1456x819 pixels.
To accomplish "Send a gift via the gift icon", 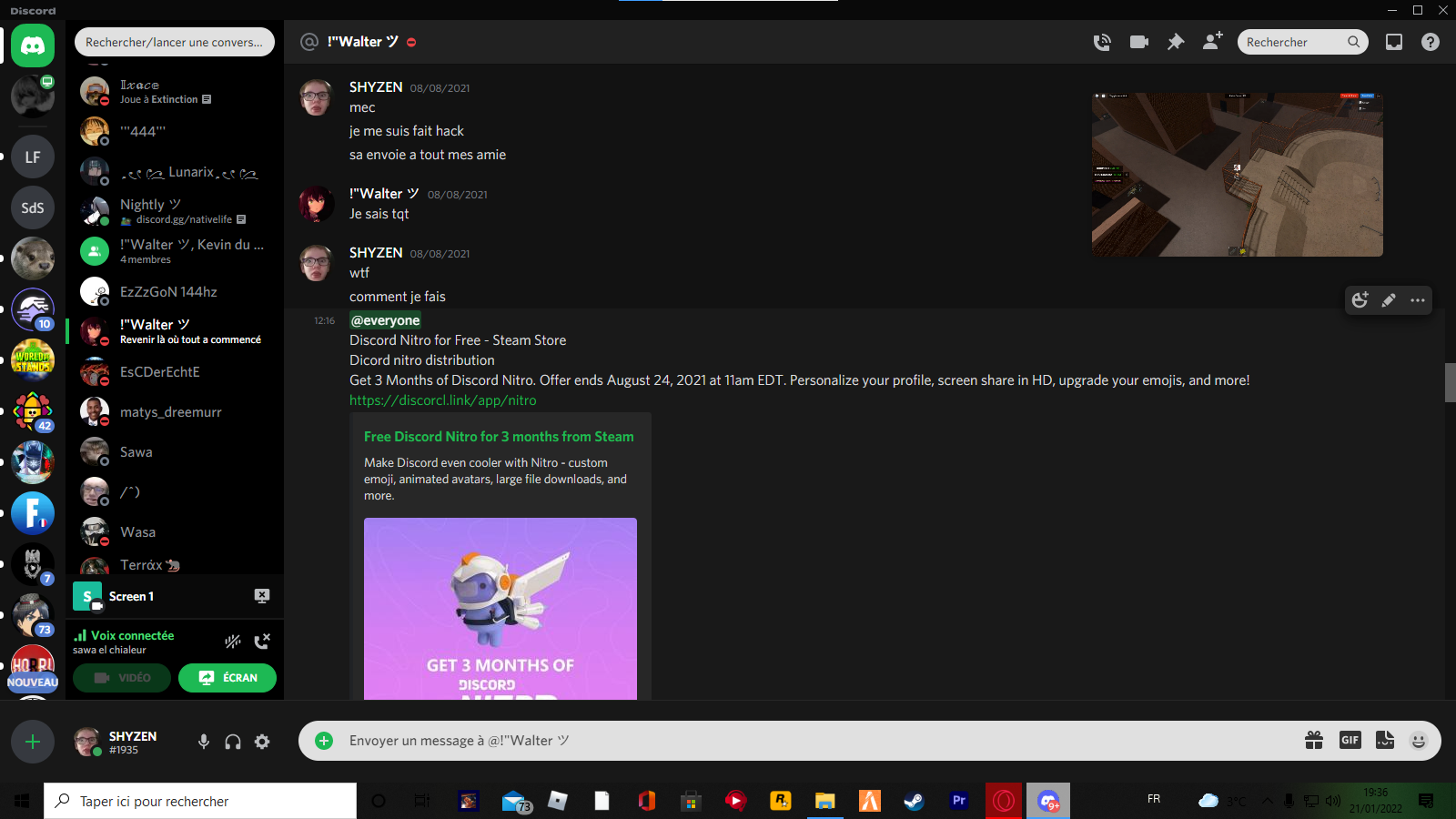I will [1314, 741].
